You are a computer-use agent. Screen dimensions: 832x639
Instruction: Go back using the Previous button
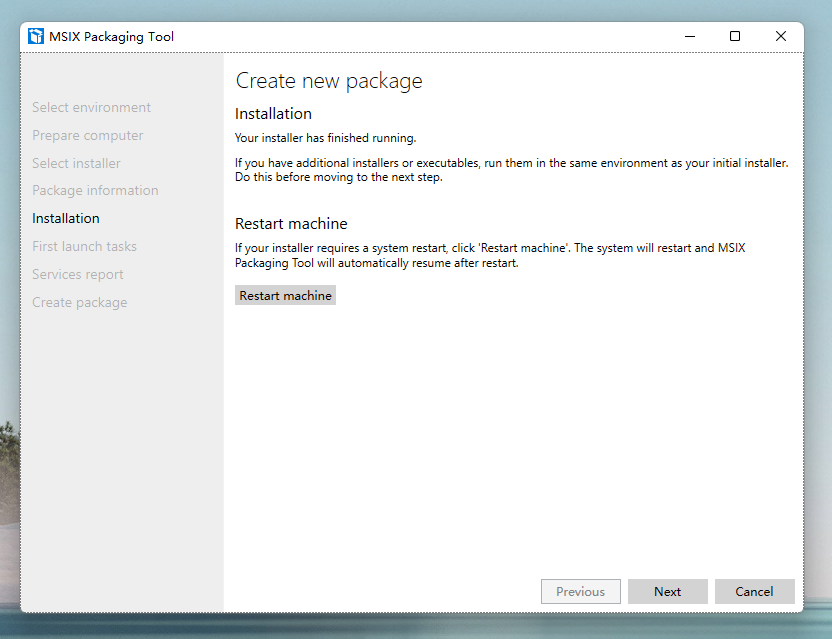tap(580, 591)
